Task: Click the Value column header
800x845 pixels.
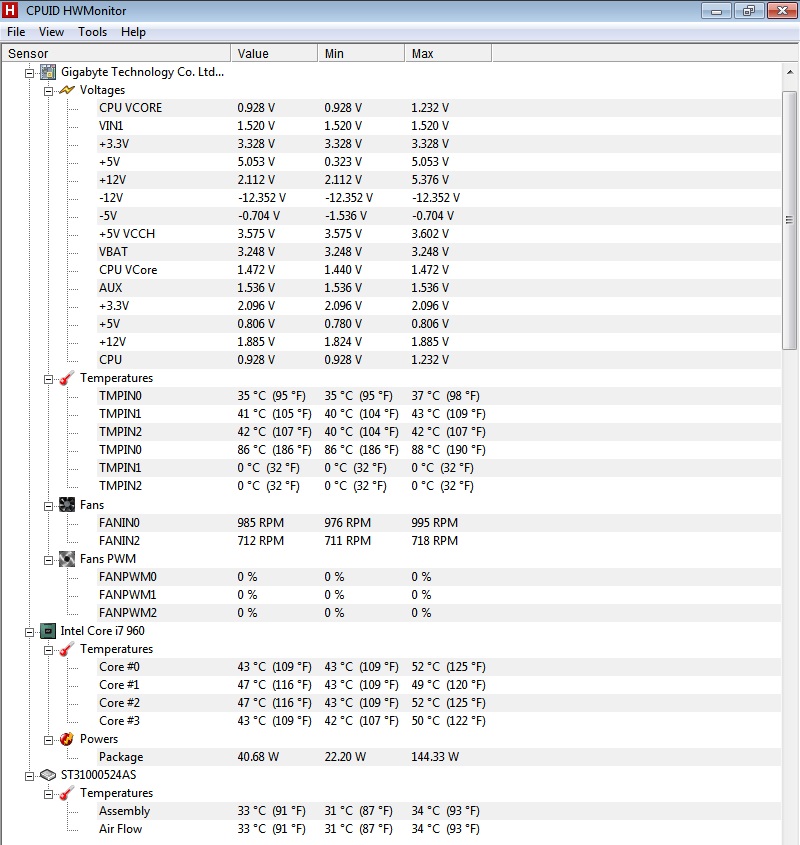Action: tap(274, 53)
